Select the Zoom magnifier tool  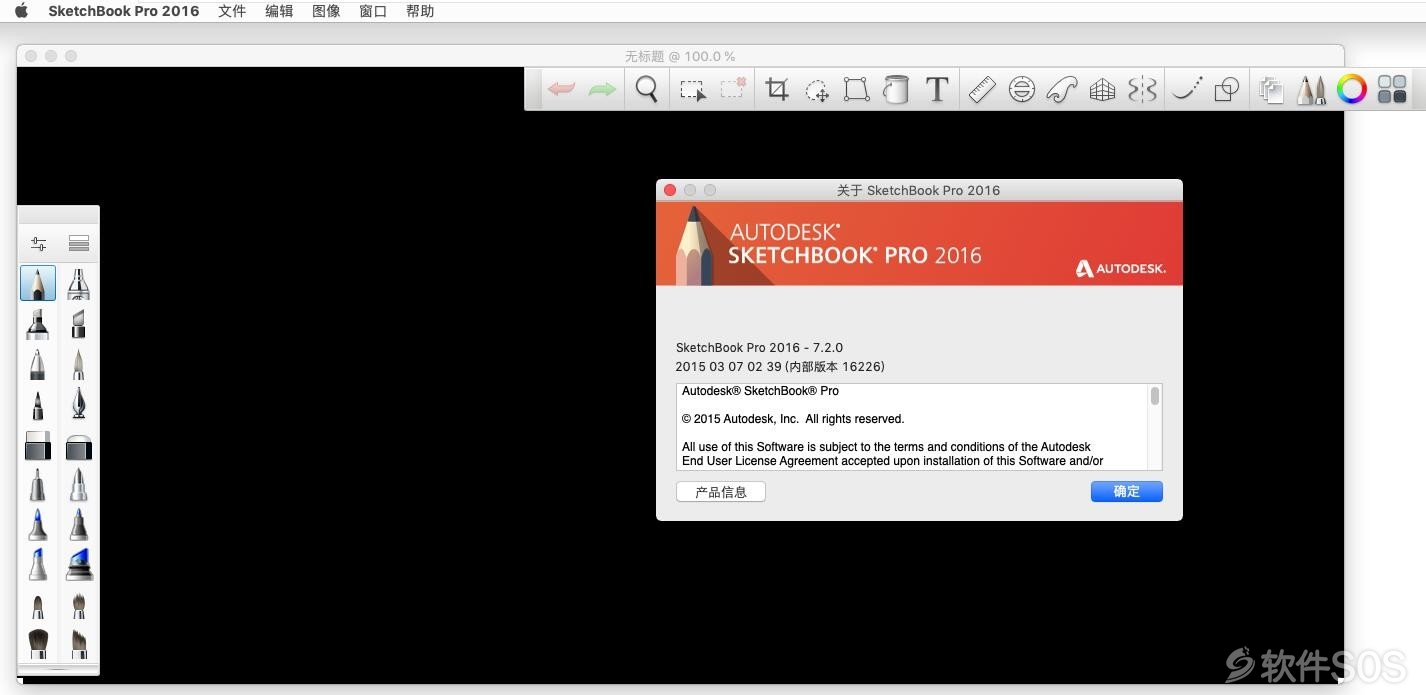click(647, 90)
